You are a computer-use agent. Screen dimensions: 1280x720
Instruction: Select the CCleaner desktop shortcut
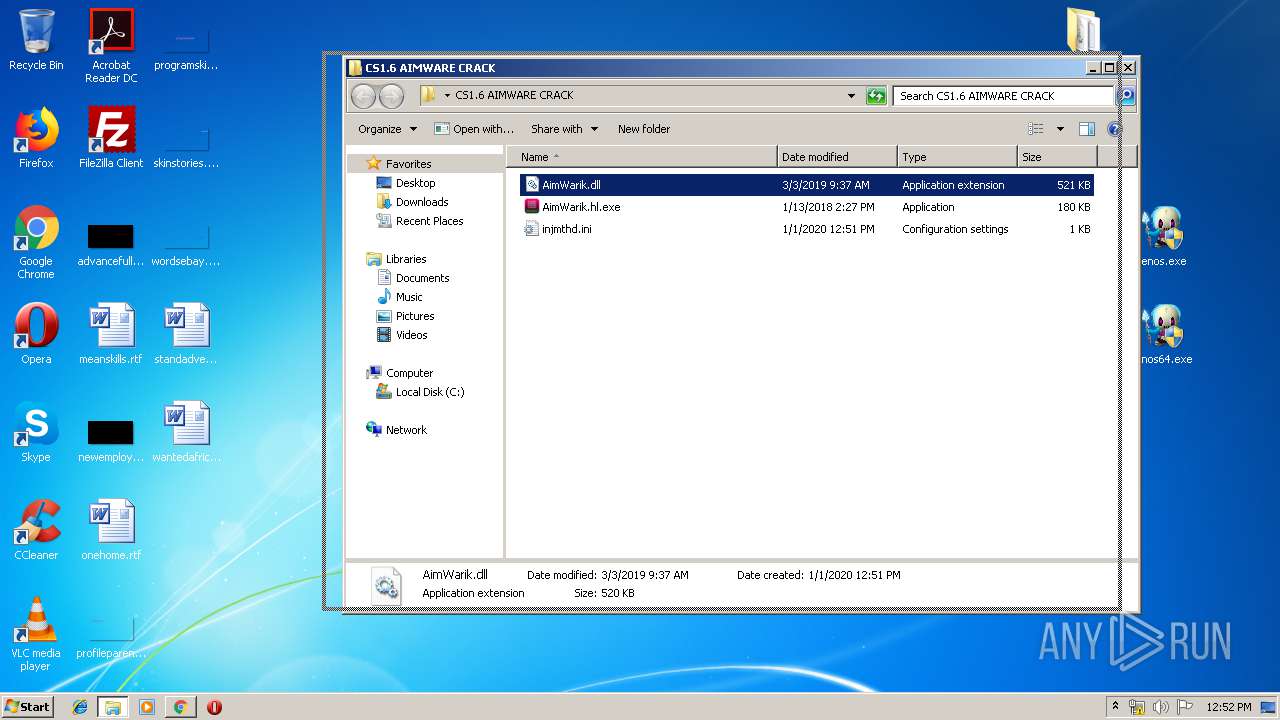coord(36,530)
